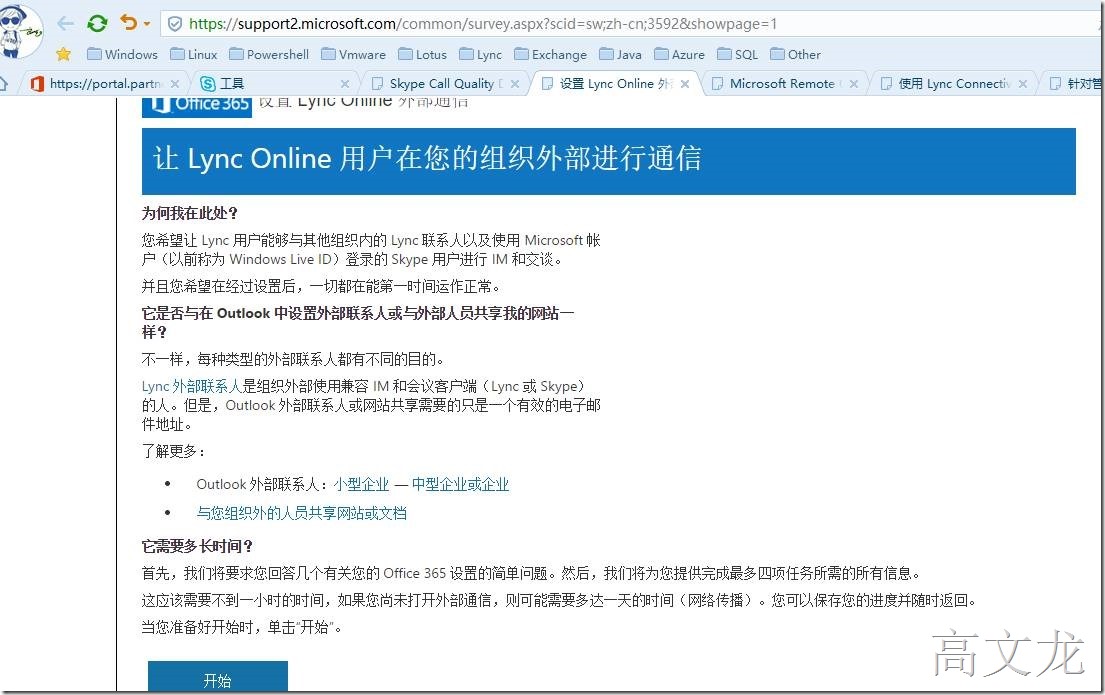This screenshot has width=1105, height=695.
Task: Open the Vmware bookmark folder
Action: pos(354,54)
